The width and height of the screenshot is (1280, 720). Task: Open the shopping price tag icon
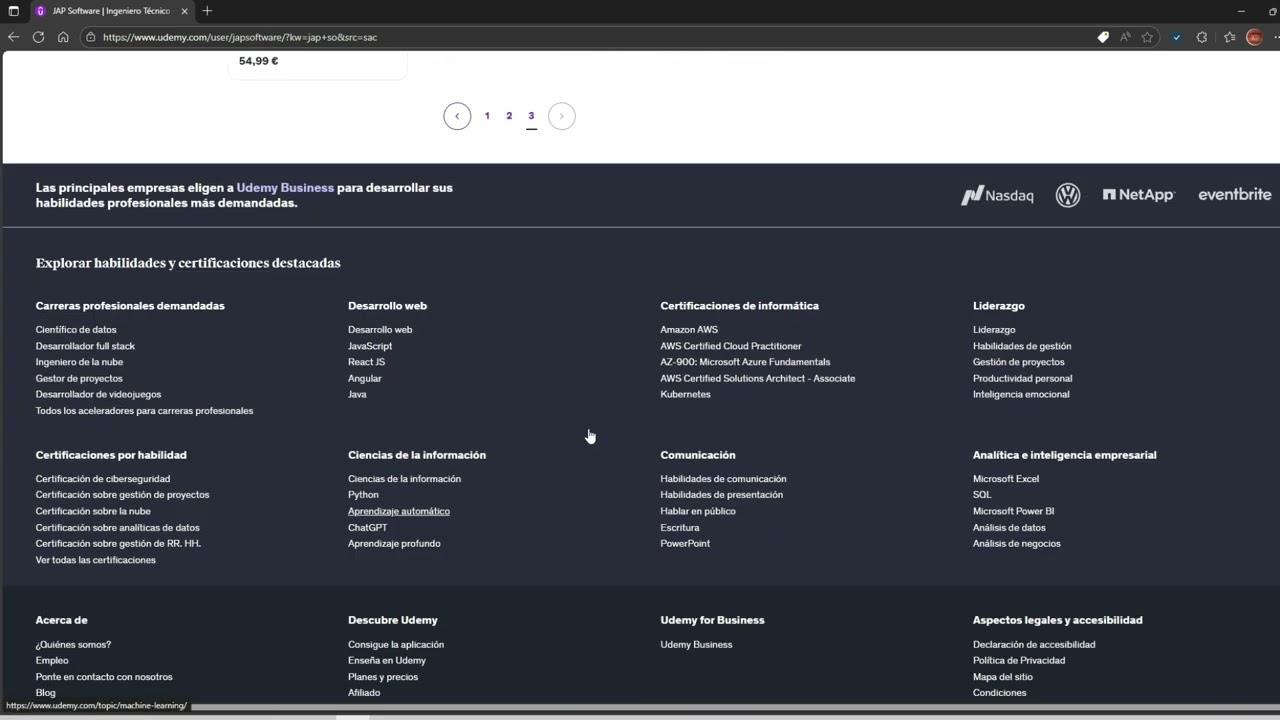(x=1103, y=37)
